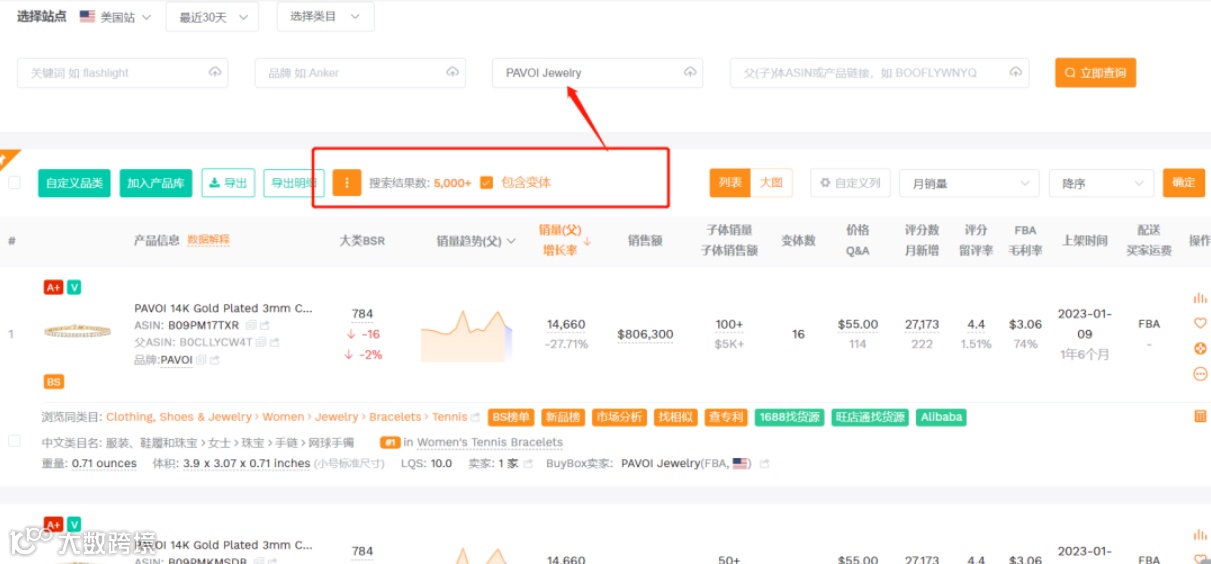This screenshot has width=1211, height=564.
Task: Click 自定义品类 button
Action: pos(74,183)
